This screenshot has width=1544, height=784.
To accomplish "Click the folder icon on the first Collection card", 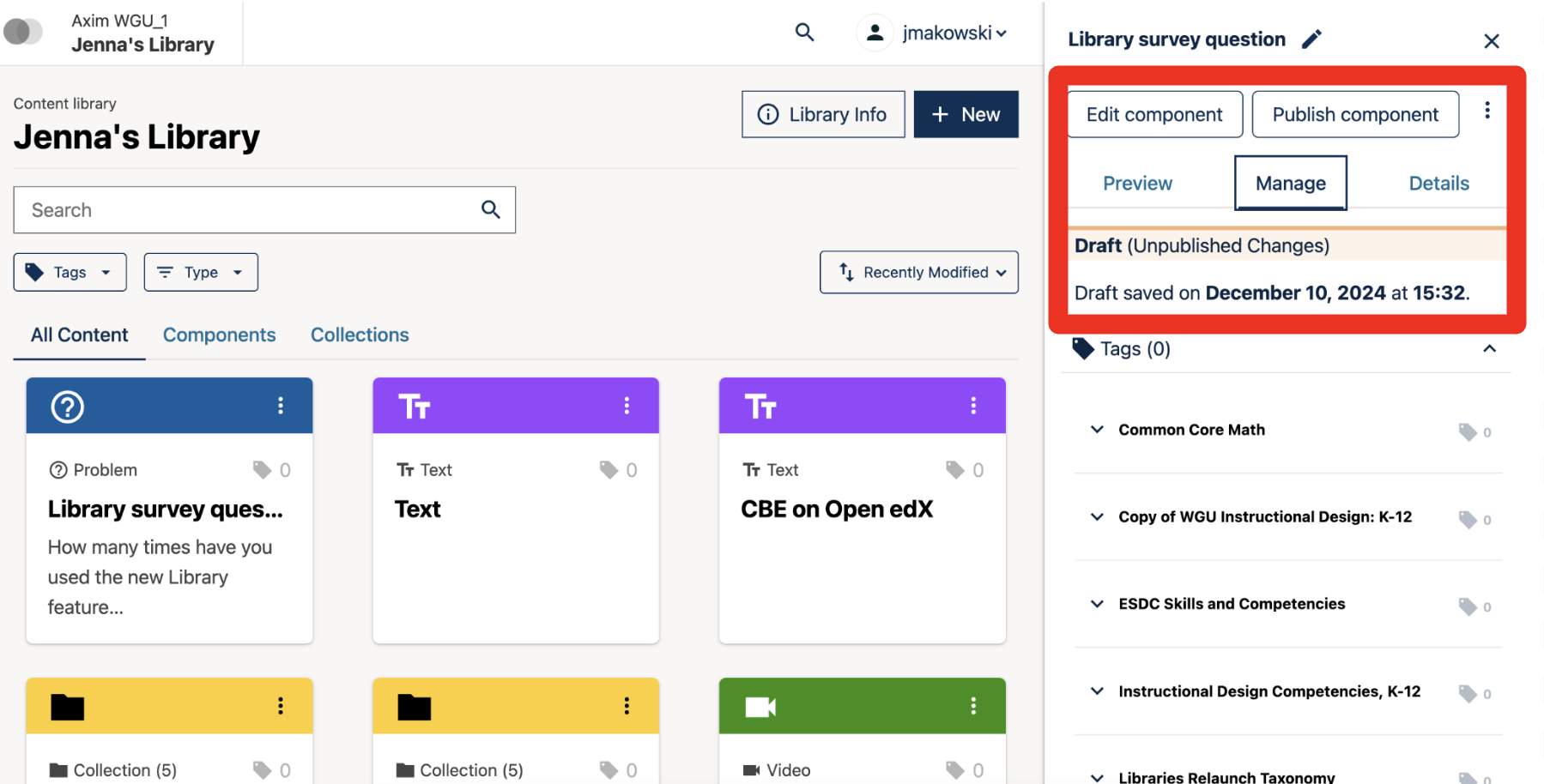I will pos(68,706).
